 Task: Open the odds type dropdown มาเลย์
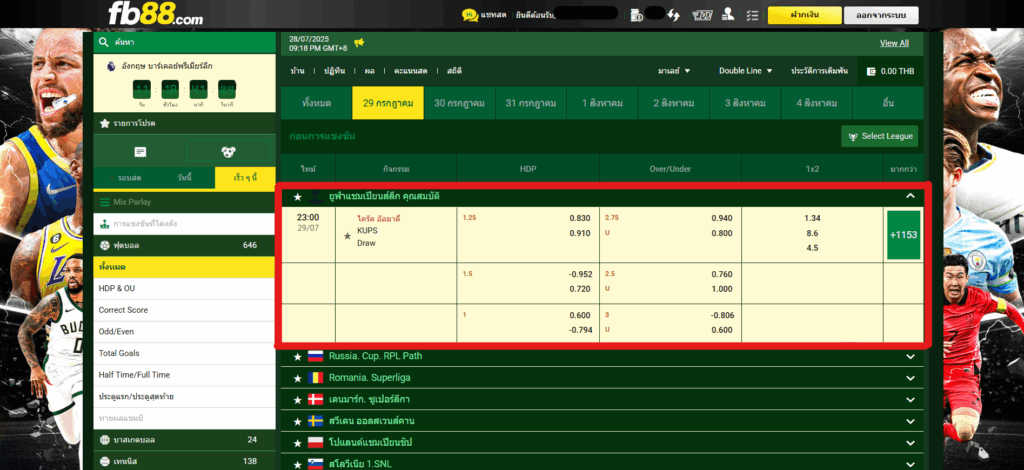(674, 70)
